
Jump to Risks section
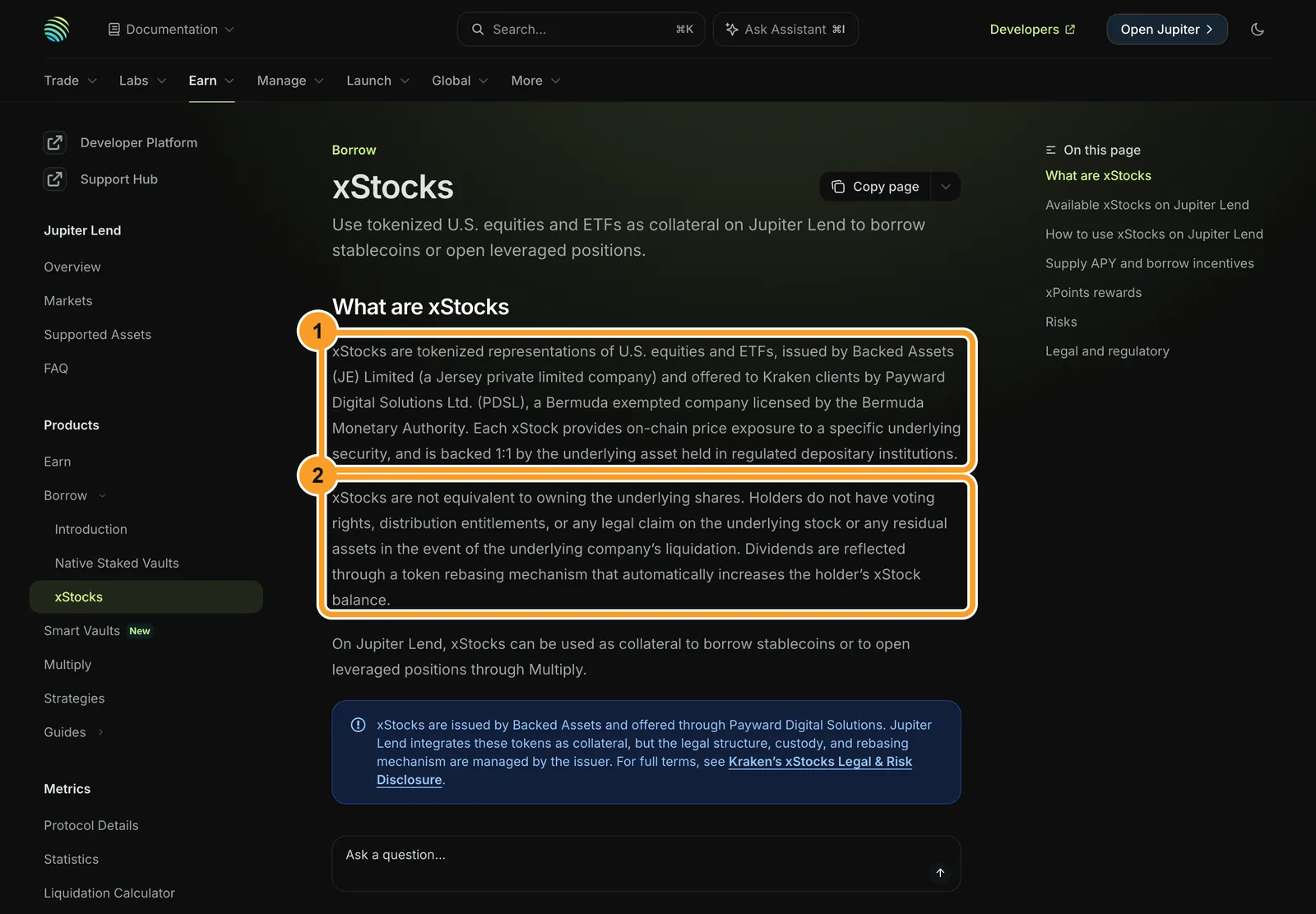1061,322
